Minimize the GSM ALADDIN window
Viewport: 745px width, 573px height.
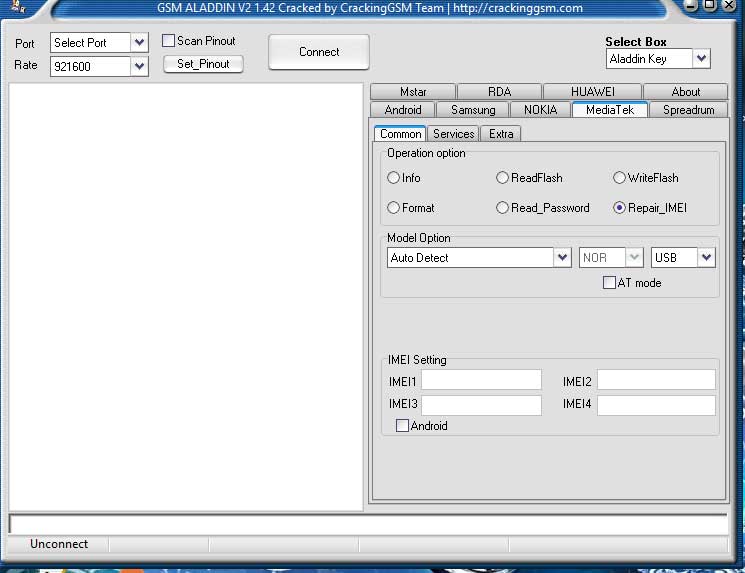pos(691,5)
